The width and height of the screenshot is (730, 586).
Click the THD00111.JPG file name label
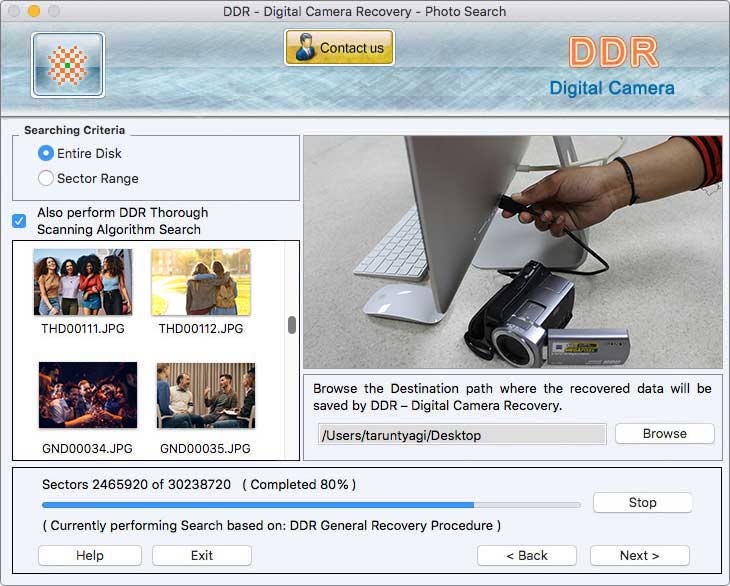tap(83, 329)
